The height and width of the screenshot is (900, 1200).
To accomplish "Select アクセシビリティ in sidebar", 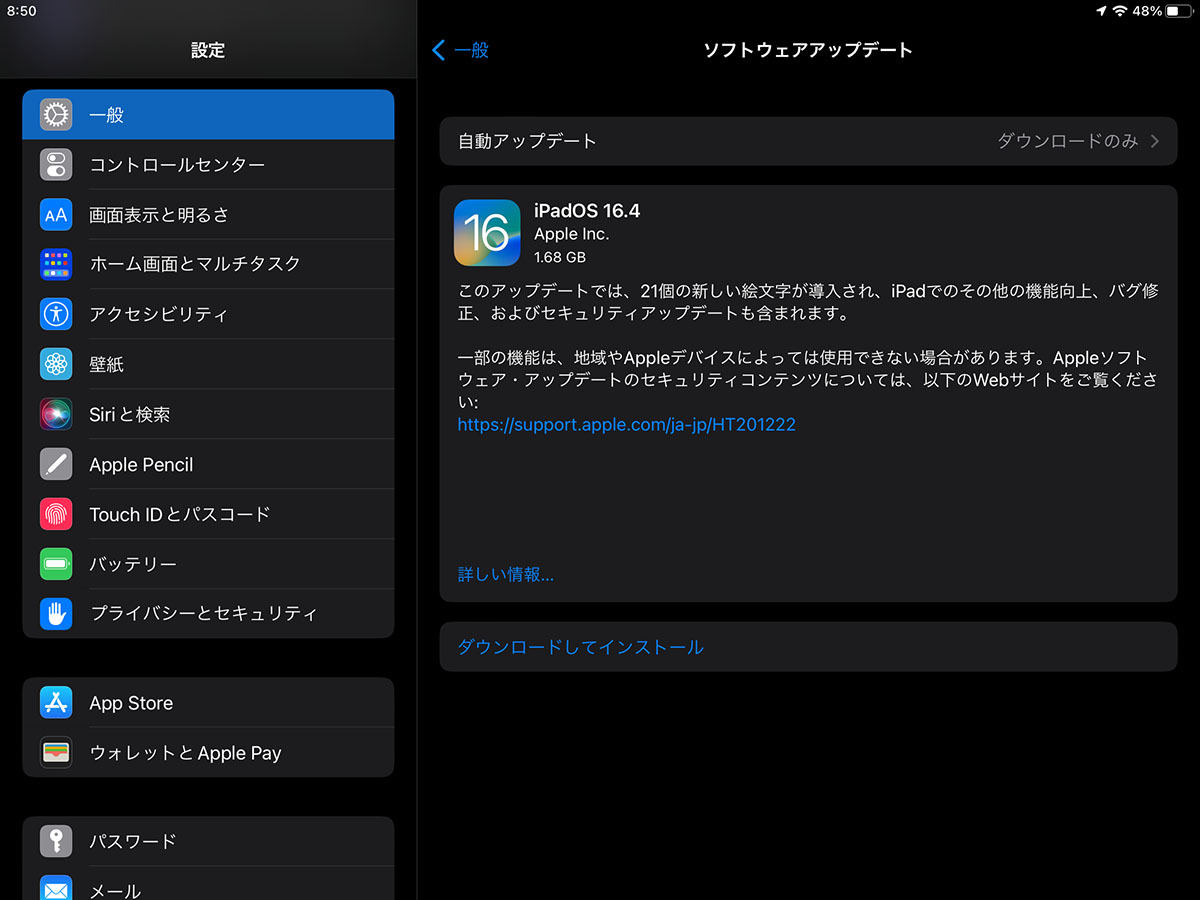I will tap(208, 314).
